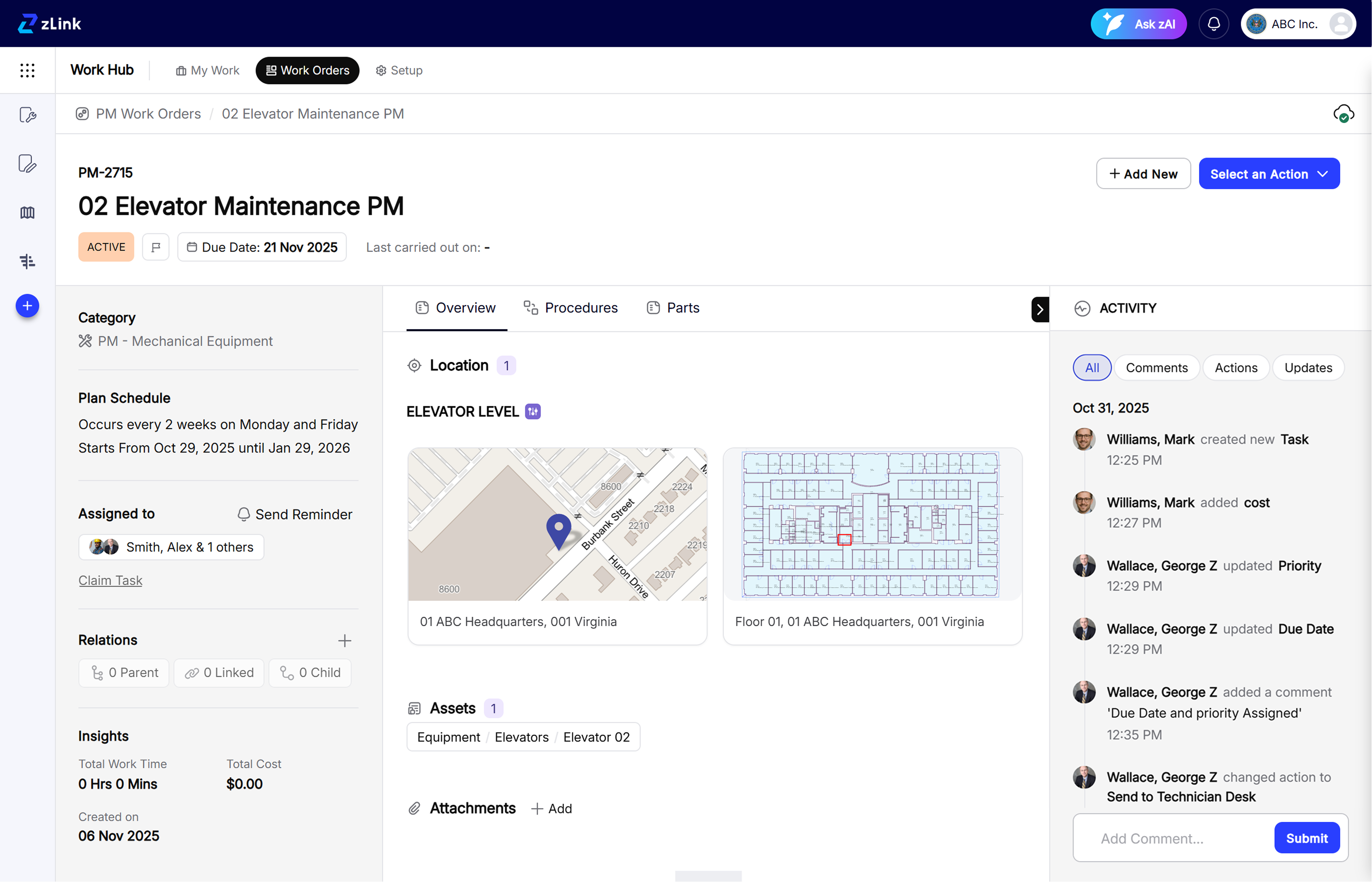
Task: Click the Claim Task link
Action: 110,580
